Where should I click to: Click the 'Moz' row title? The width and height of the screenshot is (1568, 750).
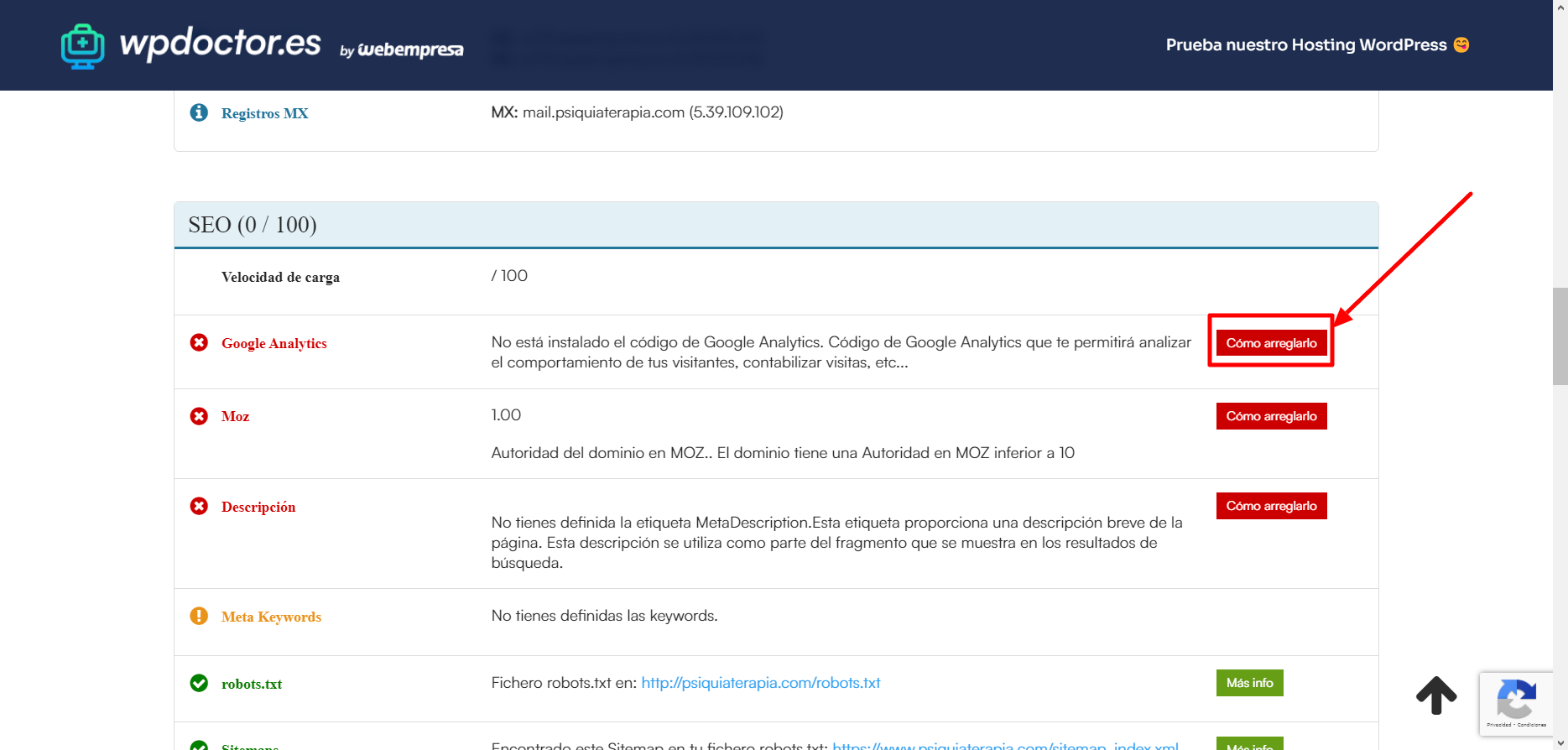click(x=235, y=416)
